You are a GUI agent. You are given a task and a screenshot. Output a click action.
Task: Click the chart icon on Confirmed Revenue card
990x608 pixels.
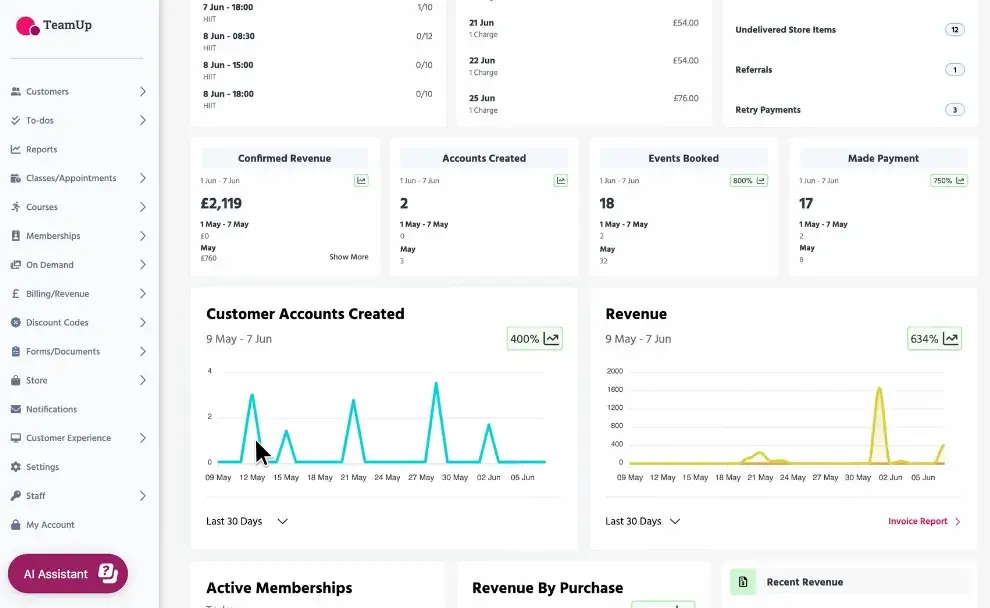click(x=362, y=180)
